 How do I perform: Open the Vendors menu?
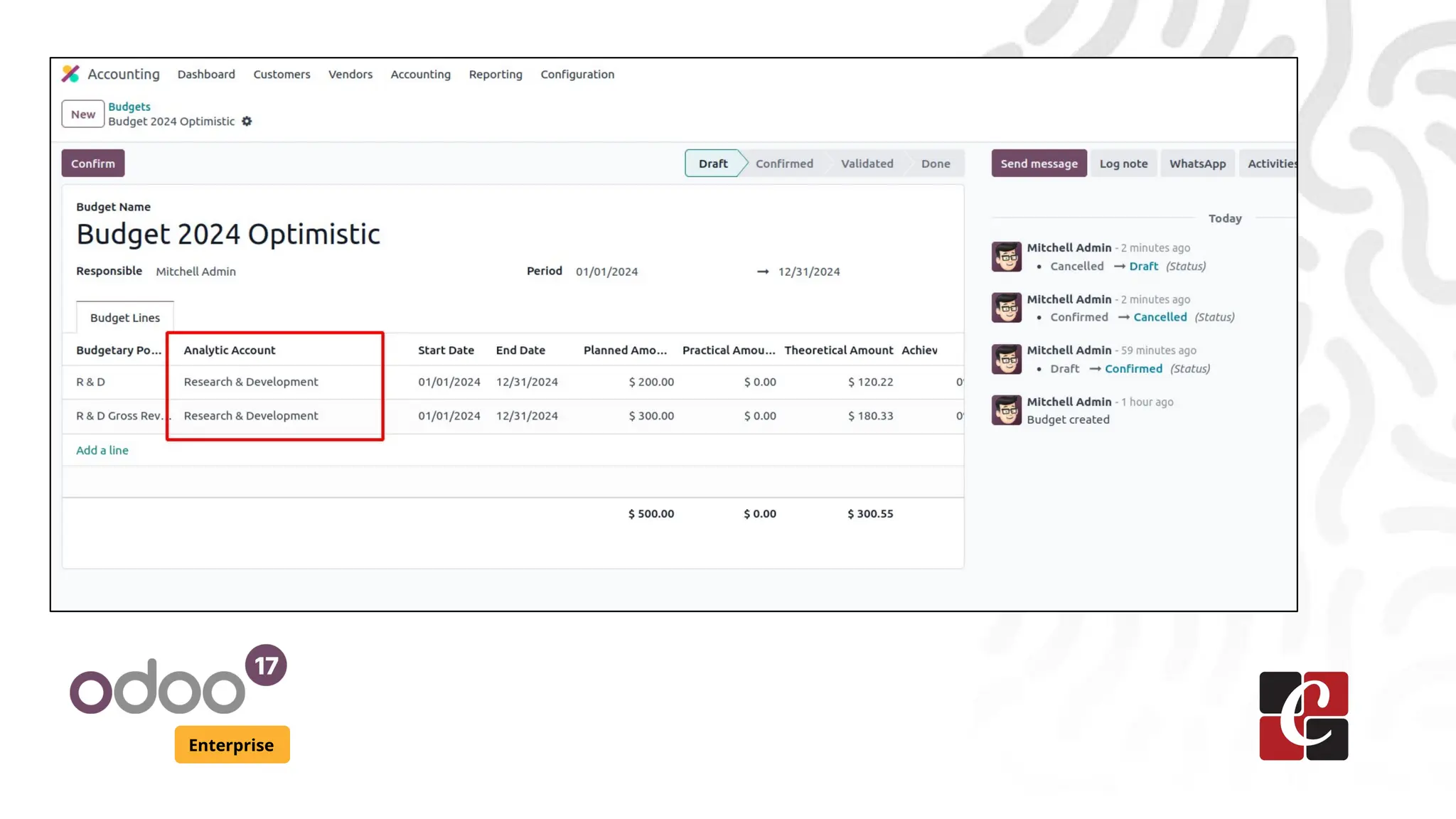pyautogui.click(x=350, y=75)
